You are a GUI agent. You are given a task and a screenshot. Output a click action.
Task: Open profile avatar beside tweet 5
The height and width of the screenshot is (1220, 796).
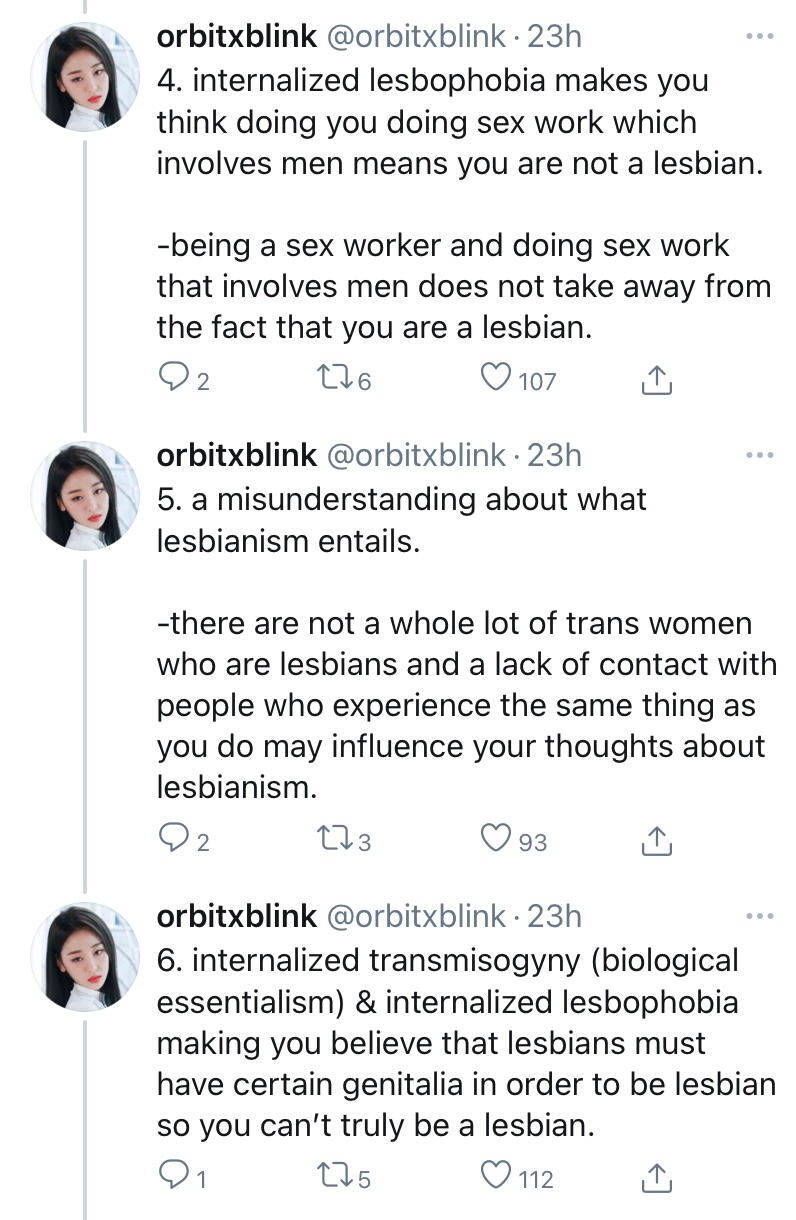point(85,497)
